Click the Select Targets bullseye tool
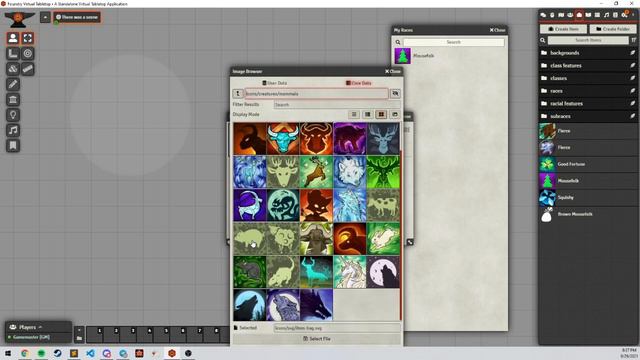 [x=28, y=53]
